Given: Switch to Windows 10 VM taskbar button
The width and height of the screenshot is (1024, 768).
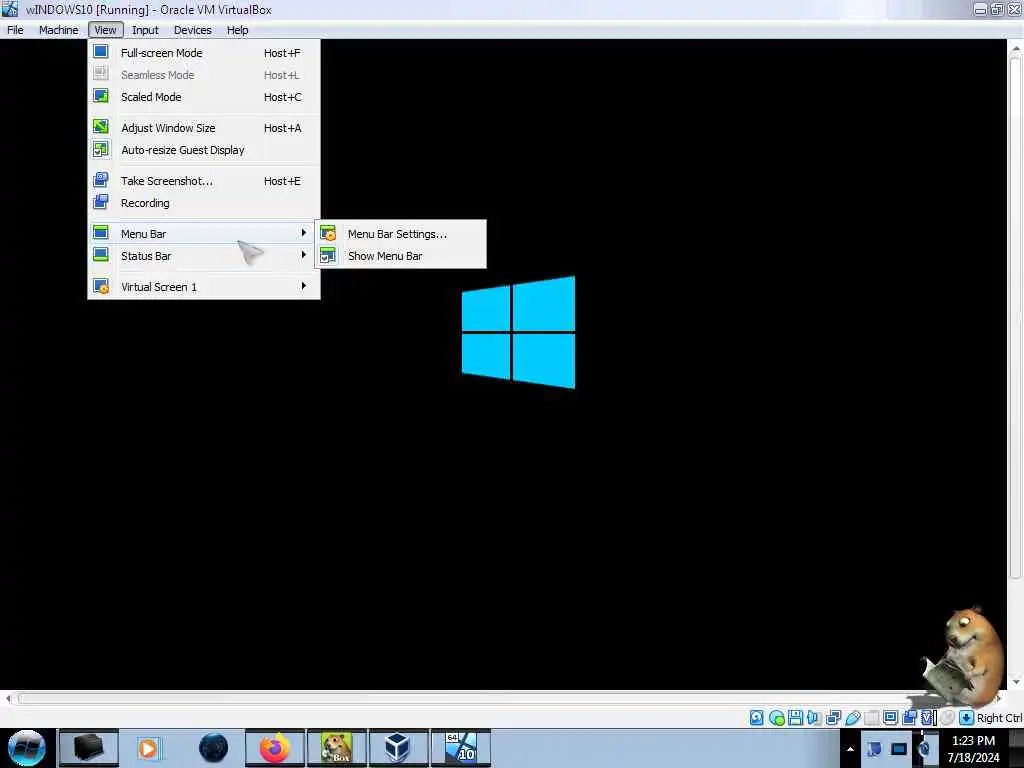Looking at the screenshot, I should coord(460,748).
